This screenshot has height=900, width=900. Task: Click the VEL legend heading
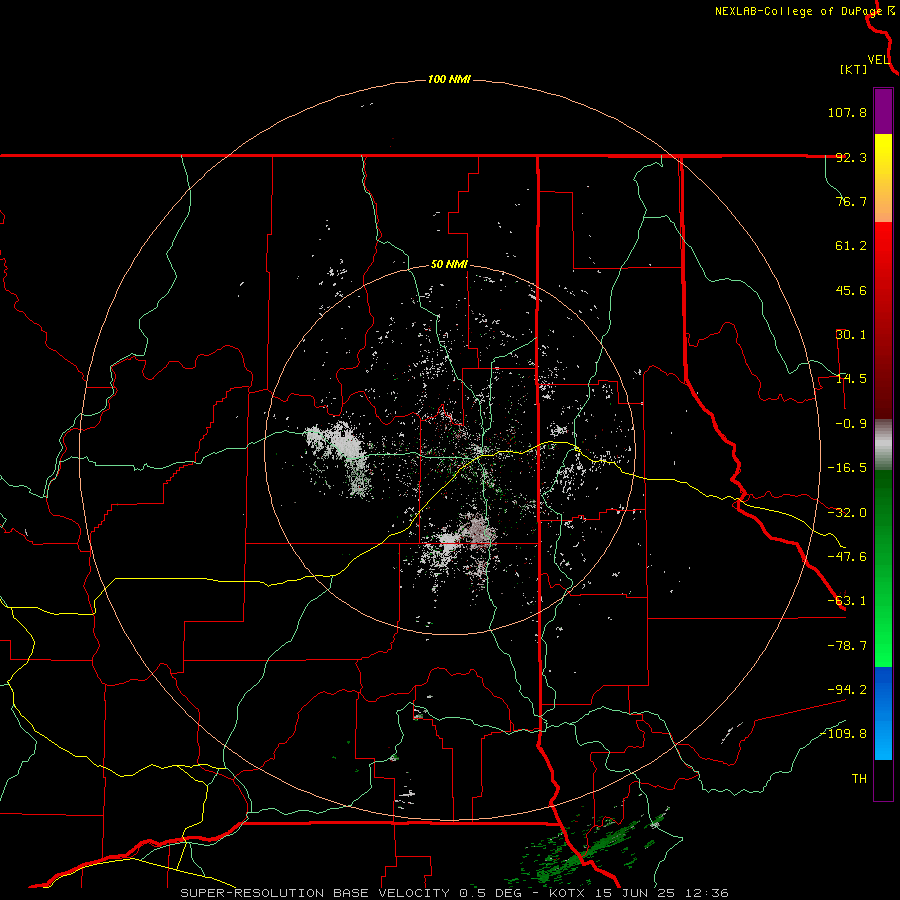coord(878,60)
